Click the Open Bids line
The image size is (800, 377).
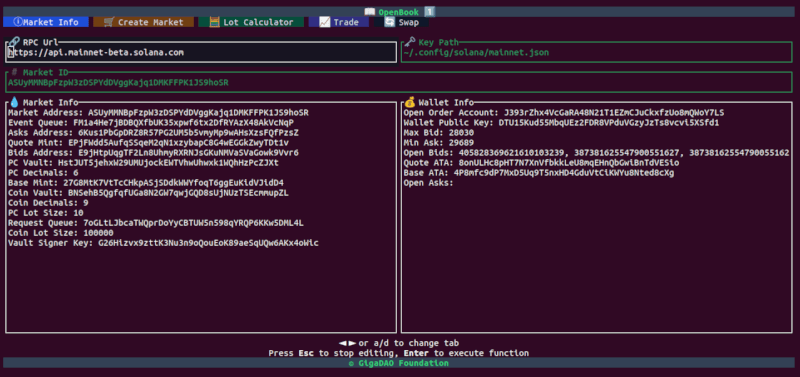[x=596, y=153]
